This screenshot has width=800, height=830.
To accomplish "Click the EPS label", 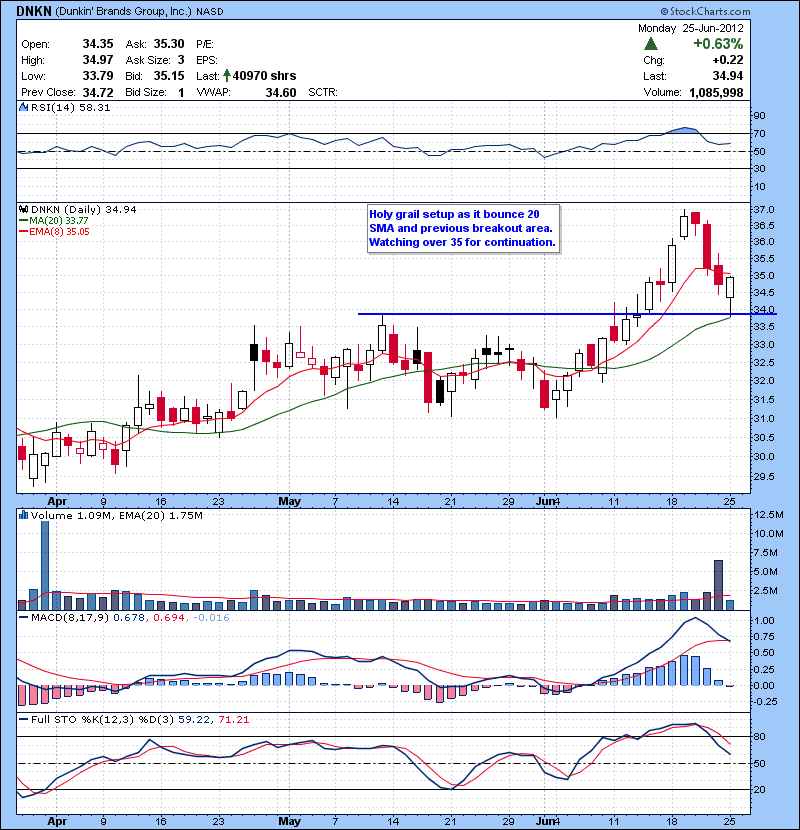I will point(206,60).
